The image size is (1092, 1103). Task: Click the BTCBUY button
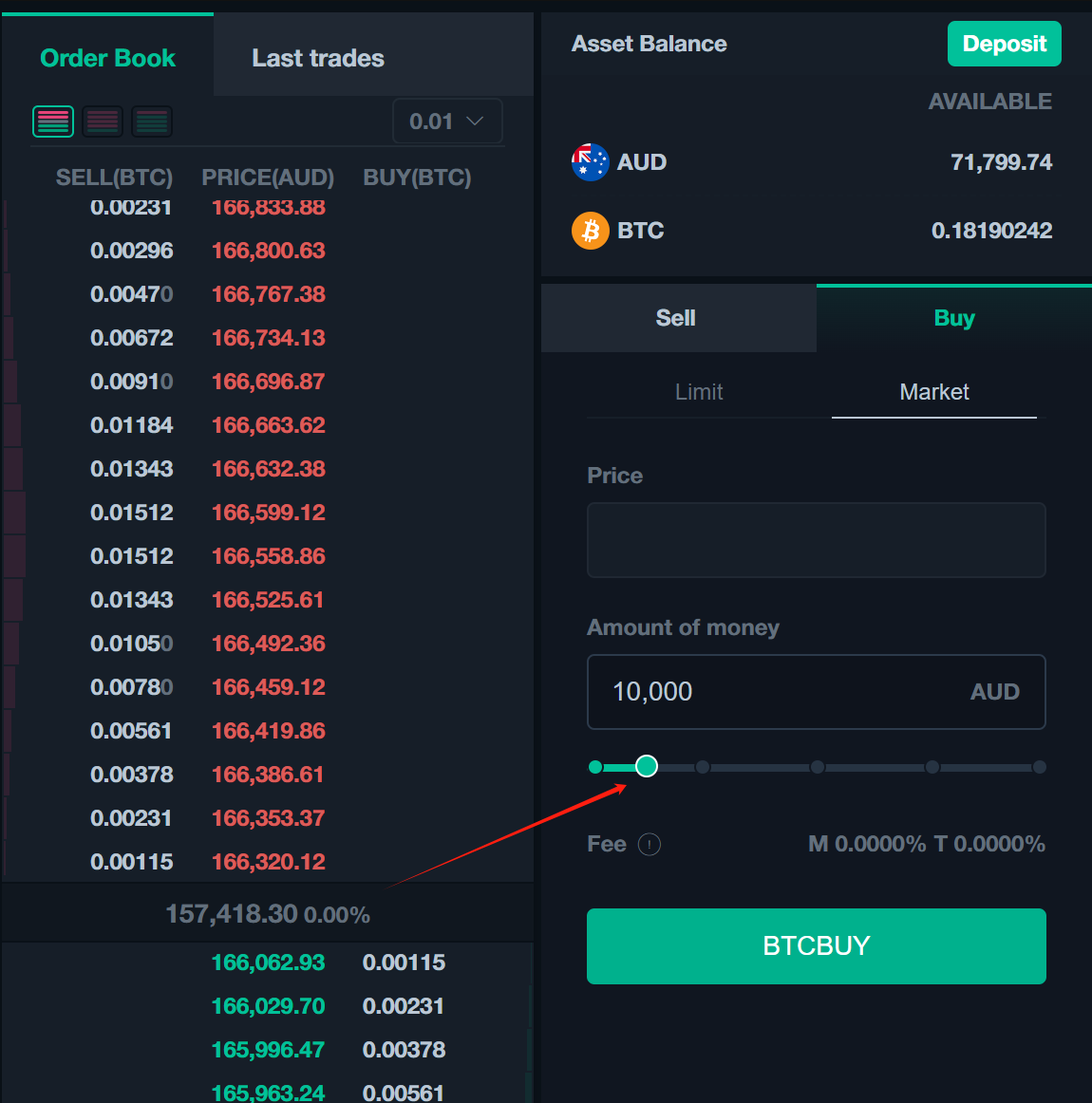816,945
